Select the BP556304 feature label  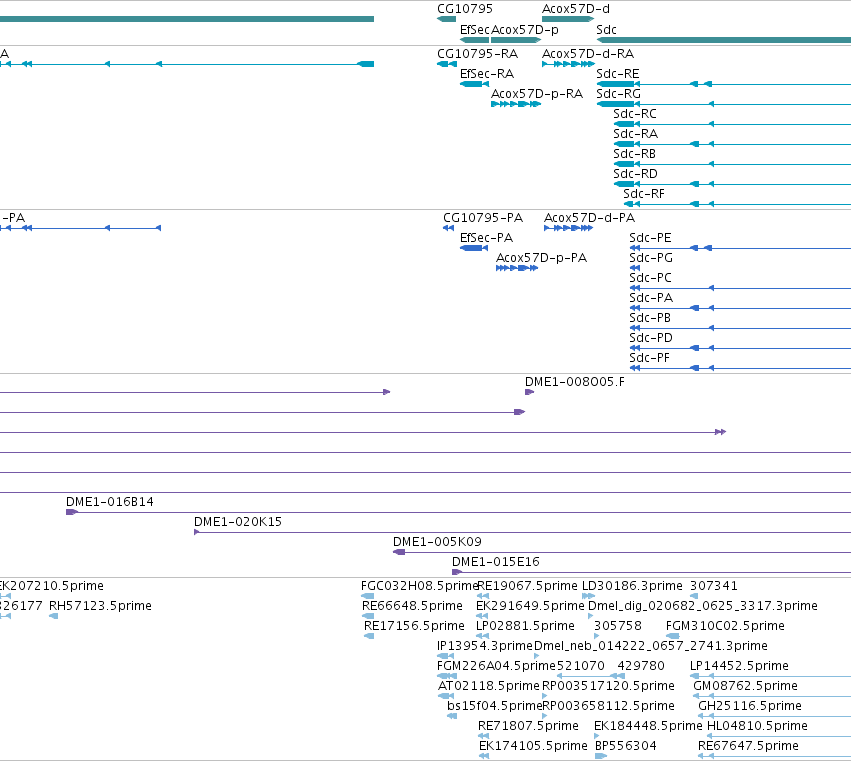tap(626, 747)
